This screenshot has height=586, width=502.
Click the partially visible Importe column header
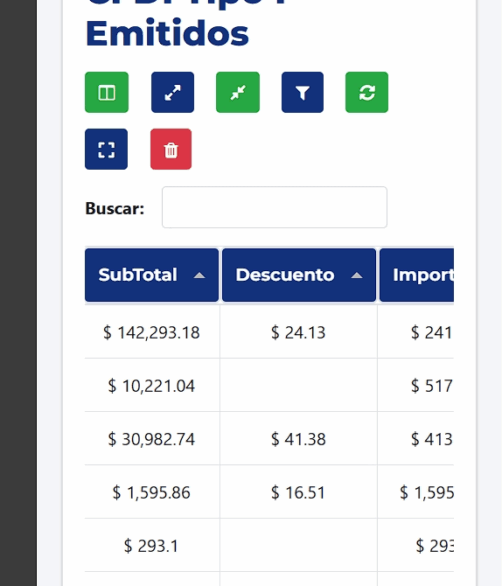pyautogui.click(x=417, y=275)
